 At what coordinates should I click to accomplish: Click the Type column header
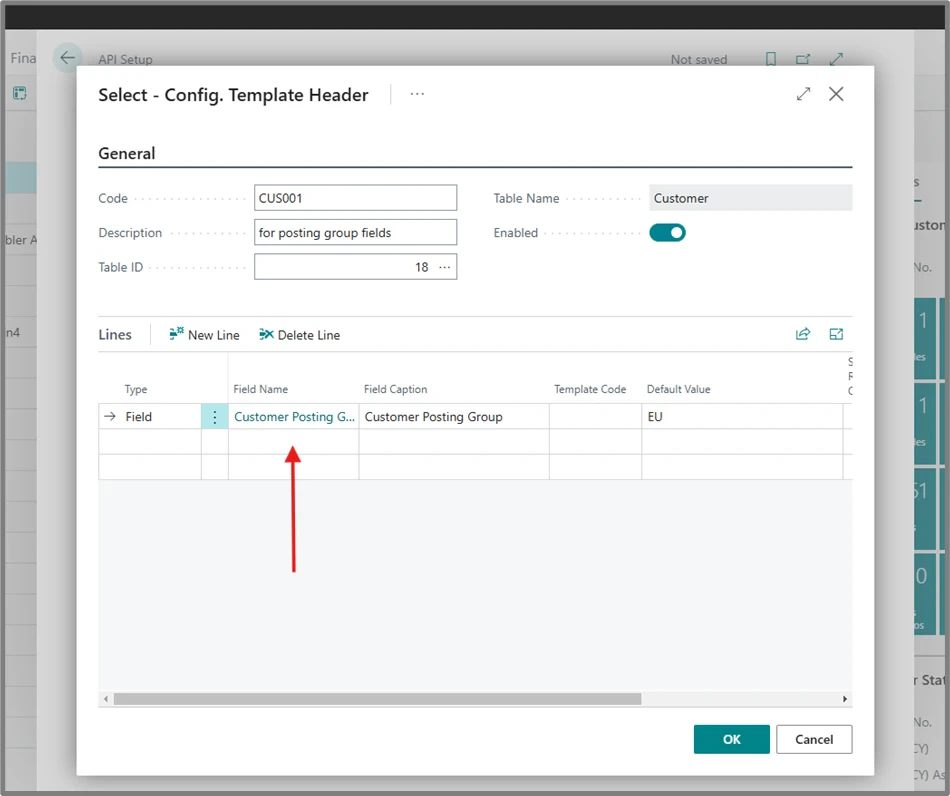coord(136,389)
